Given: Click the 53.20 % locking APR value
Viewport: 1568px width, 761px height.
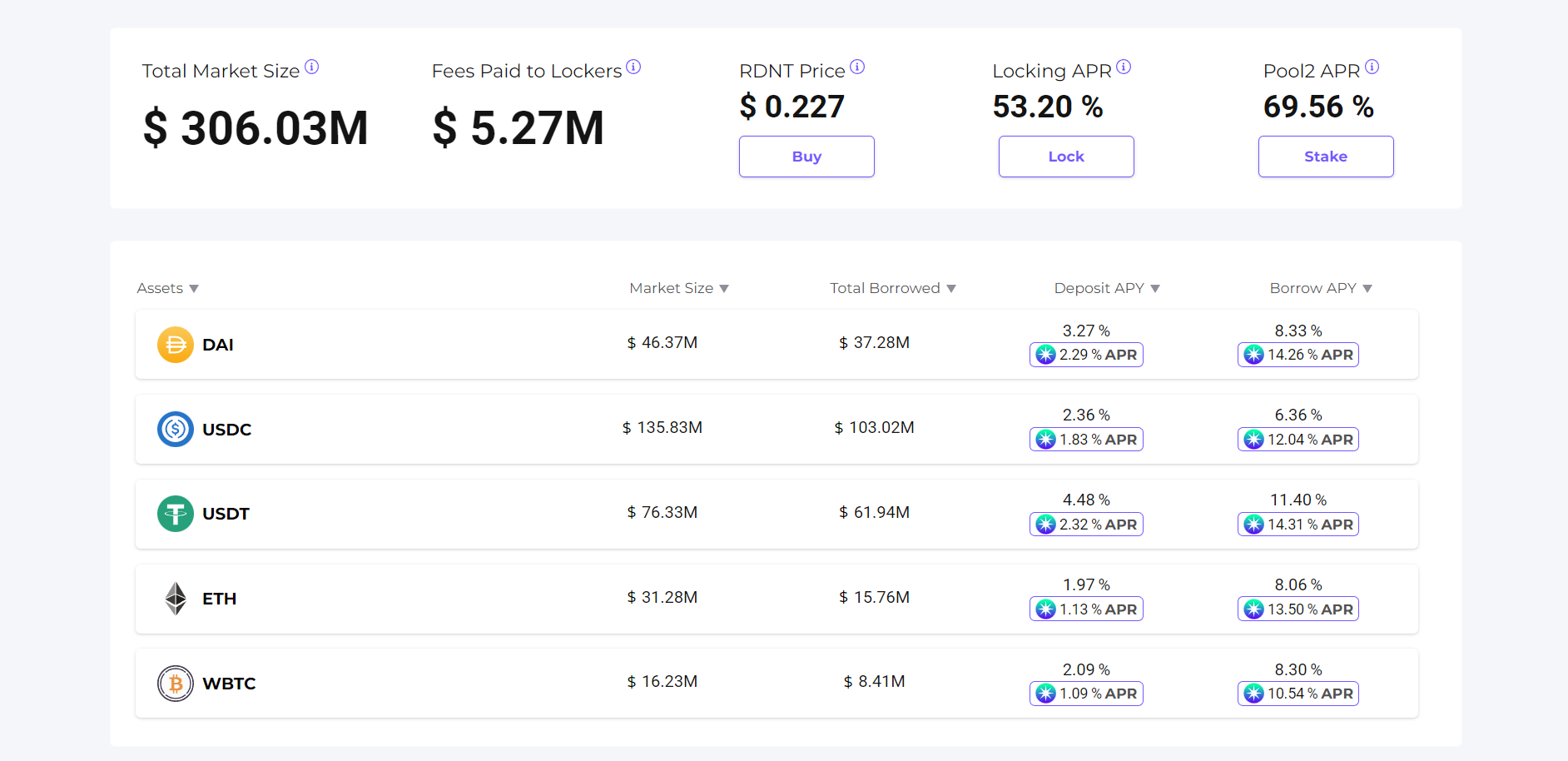Looking at the screenshot, I should pyautogui.click(x=1048, y=107).
